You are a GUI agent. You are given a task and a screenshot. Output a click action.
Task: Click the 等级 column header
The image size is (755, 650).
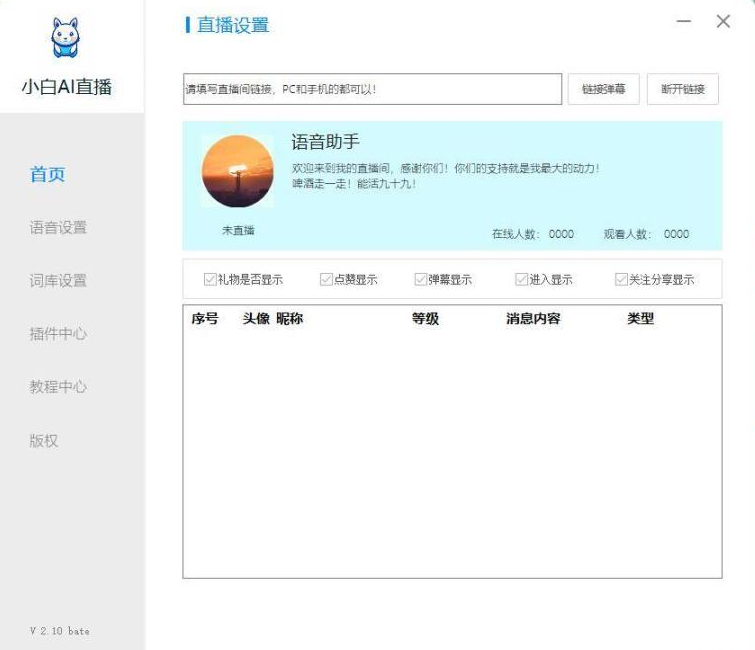425,319
